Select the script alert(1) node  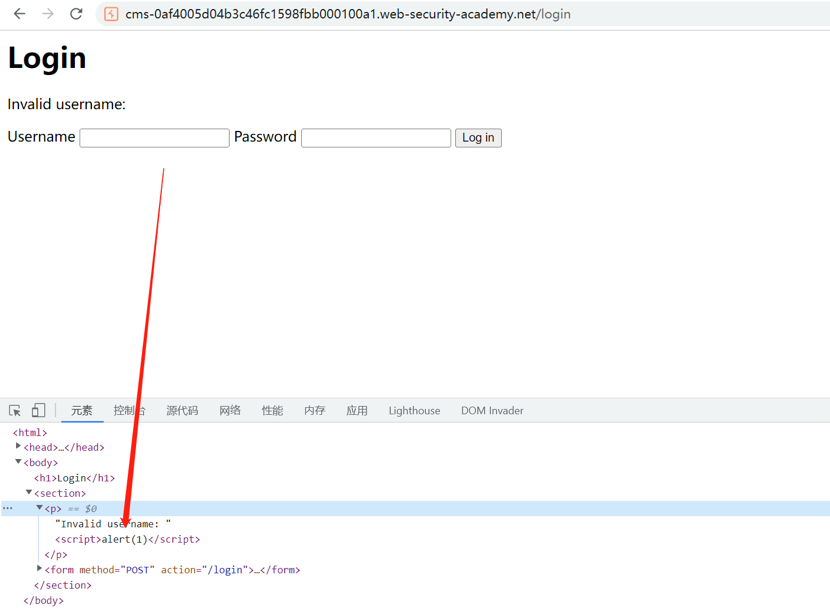(128, 540)
